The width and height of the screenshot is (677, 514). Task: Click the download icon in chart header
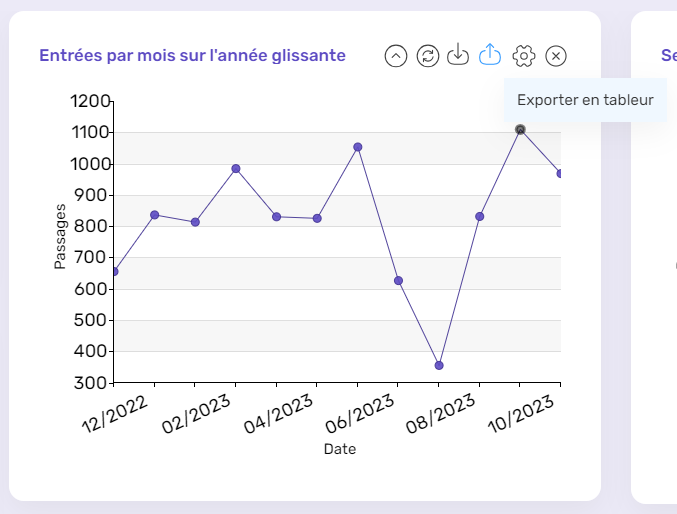click(458, 56)
